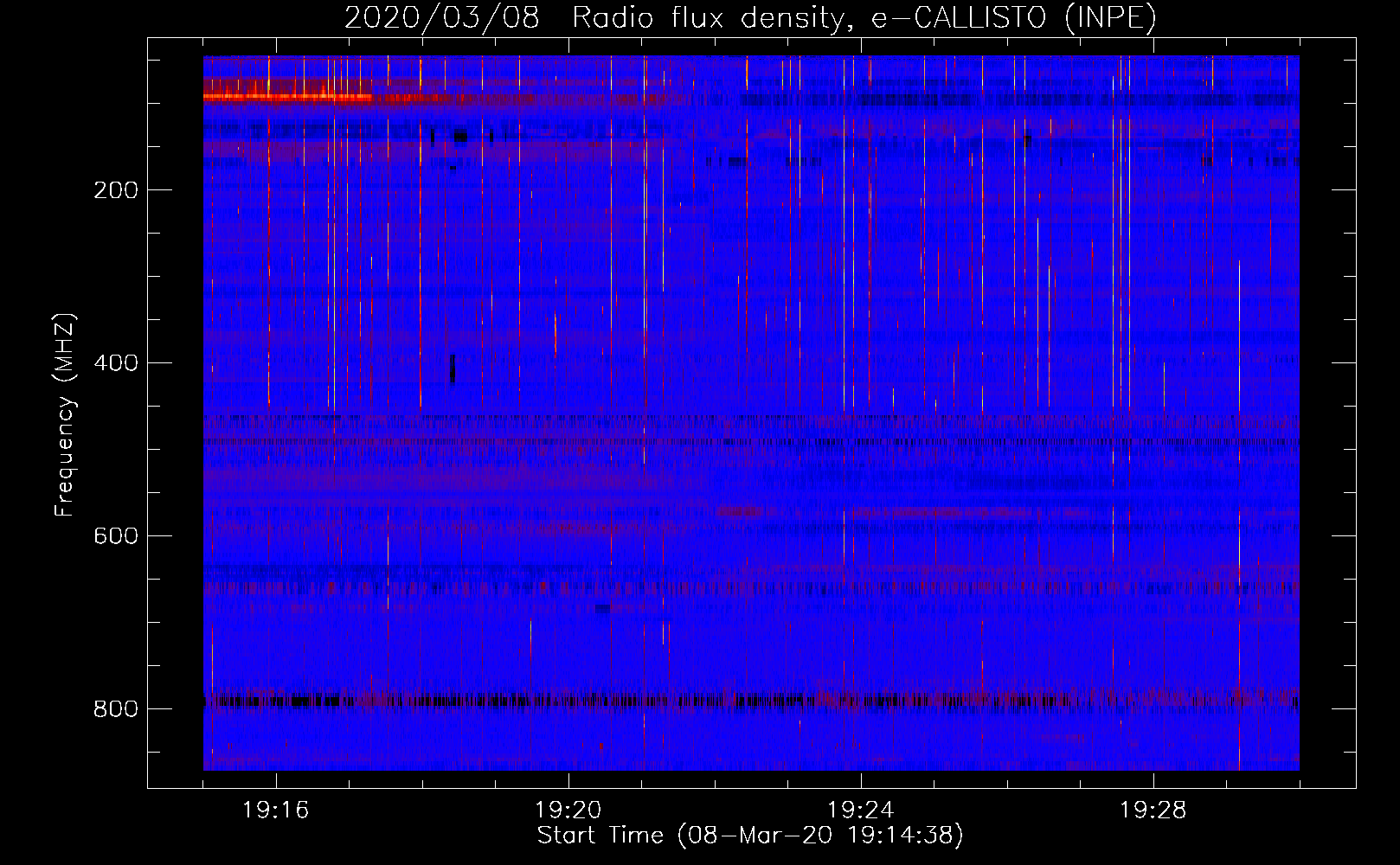Click the "Start Time (08-Mar-20 19:14:38)" label
Viewport: 1400px width, 865px height.
click(x=750, y=836)
